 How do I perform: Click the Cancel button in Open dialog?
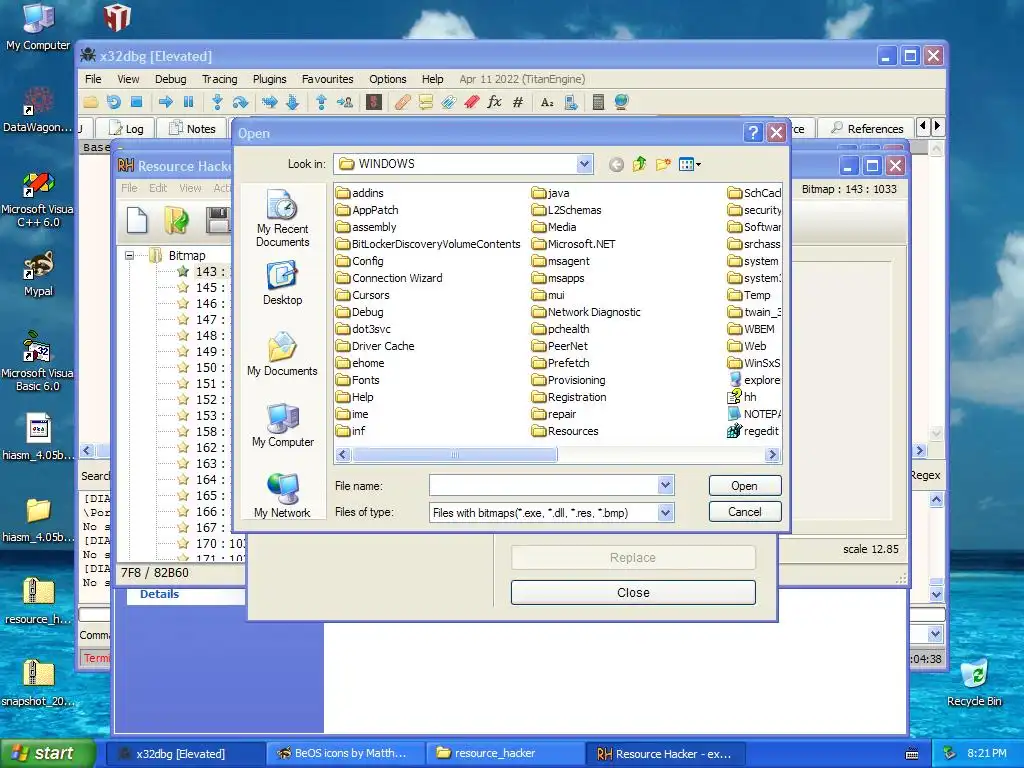point(744,512)
